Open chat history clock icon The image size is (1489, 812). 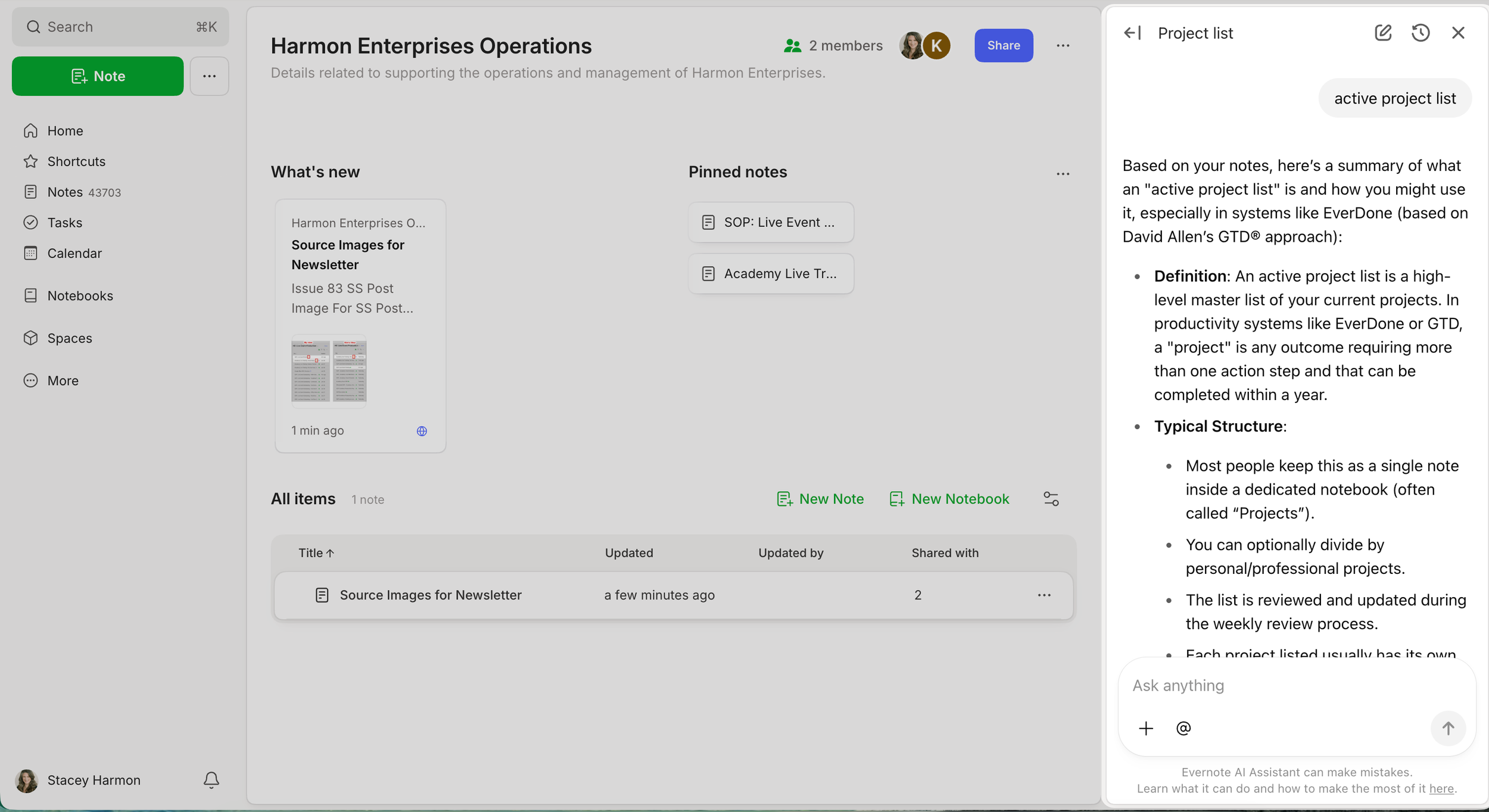point(1421,33)
